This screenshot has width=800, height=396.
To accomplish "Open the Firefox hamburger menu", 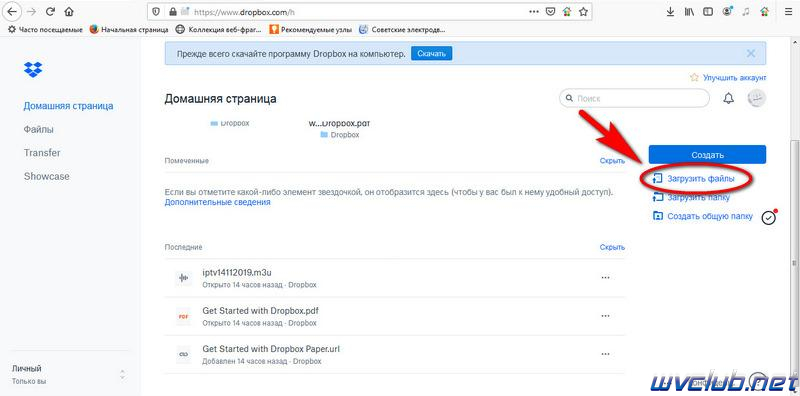I will pyautogui.click(x=789, y=11).
